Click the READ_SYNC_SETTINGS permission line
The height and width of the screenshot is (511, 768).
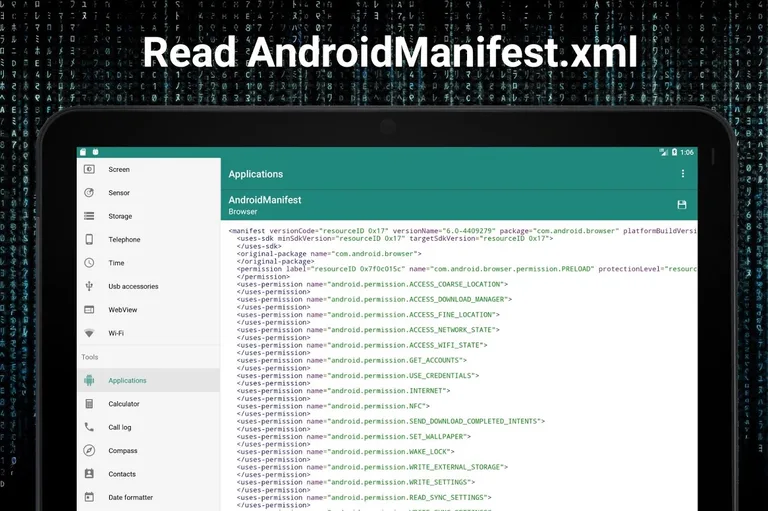click(x=364, y=497)
